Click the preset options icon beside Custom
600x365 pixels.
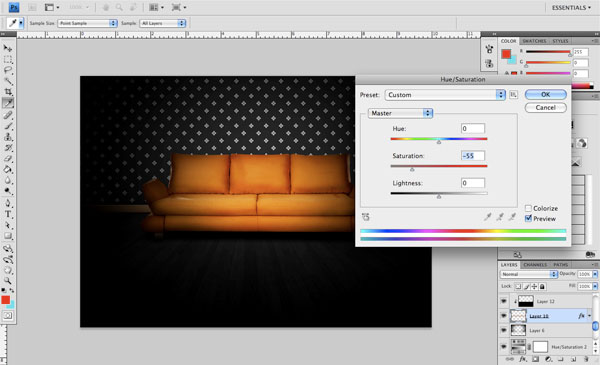[x=513, y=95]
